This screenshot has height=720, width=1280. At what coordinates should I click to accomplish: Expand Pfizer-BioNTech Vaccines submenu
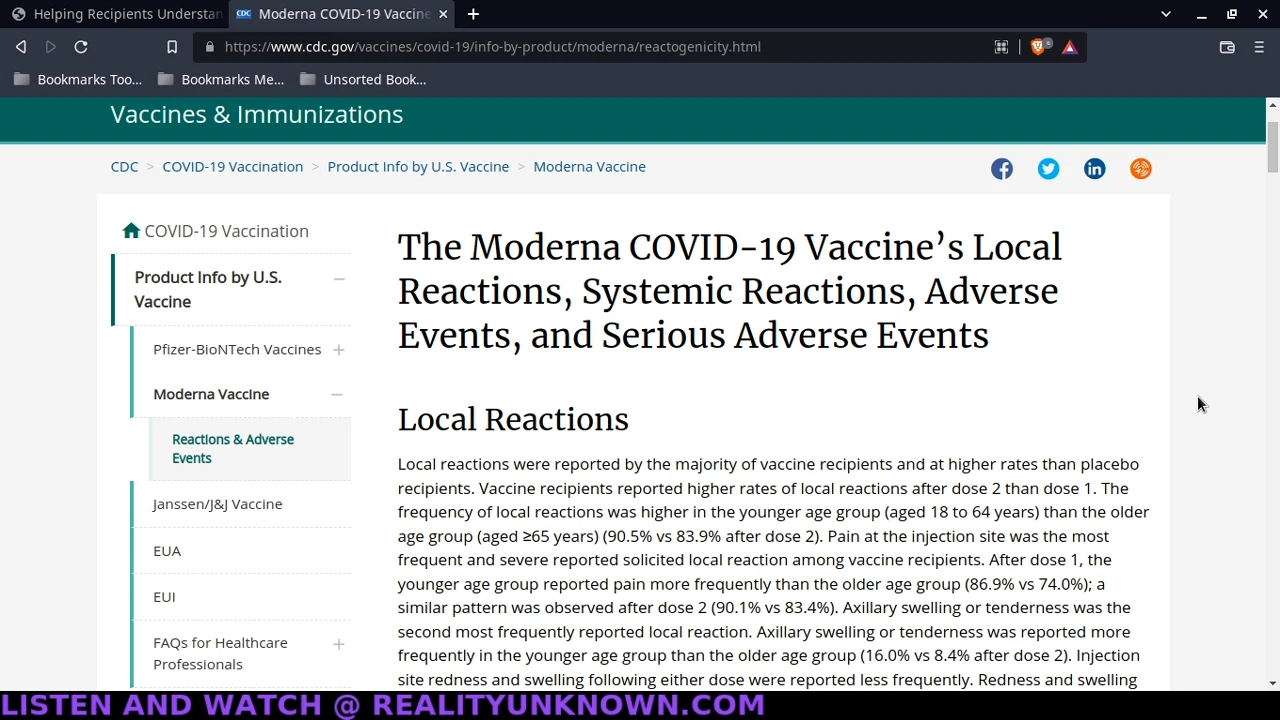[x=339, y=350]
